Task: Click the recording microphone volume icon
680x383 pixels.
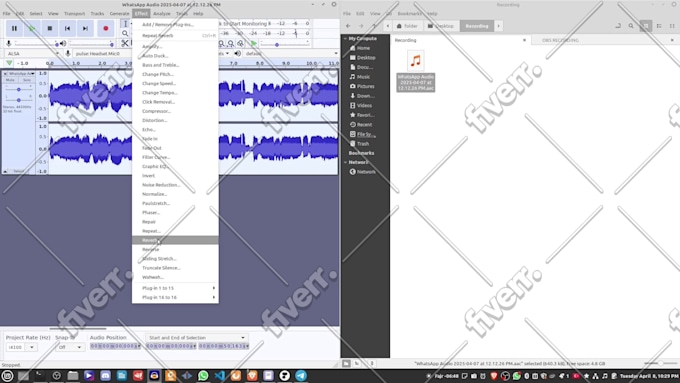Action: tap(8, 43)
